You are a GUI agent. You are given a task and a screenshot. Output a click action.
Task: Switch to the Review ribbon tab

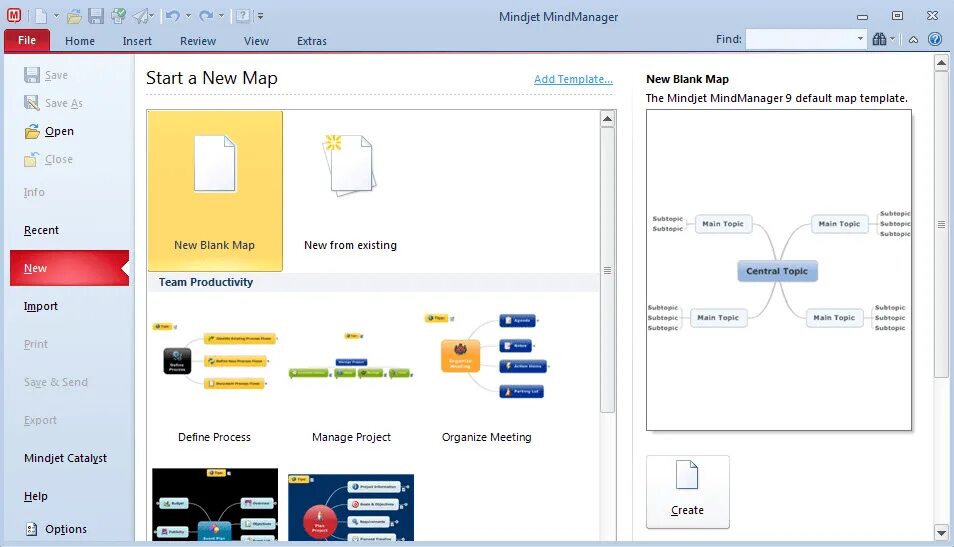pyautogui.click(x=198, y=41)
